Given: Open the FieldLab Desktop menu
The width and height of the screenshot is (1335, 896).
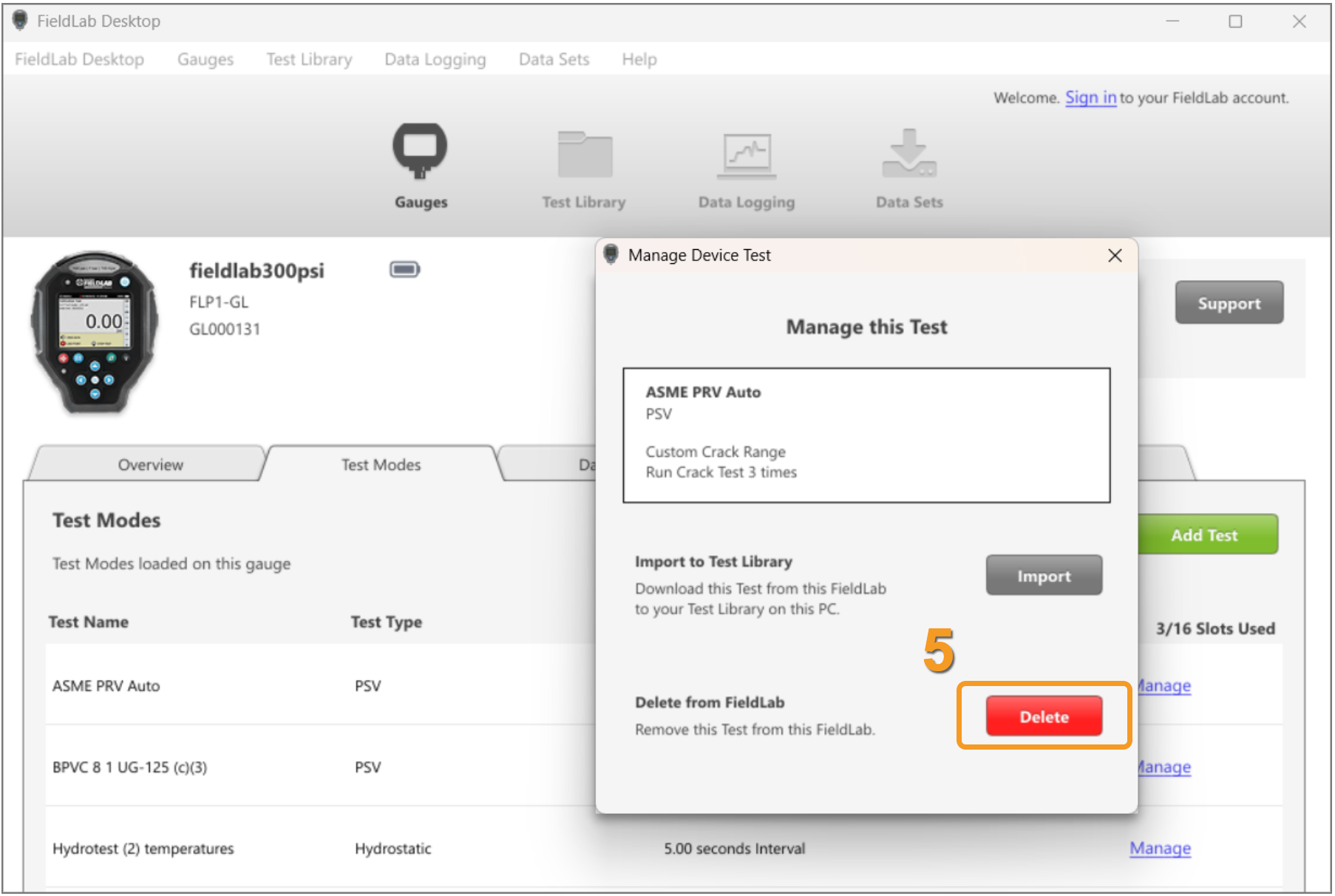Looking at the screenshot, I should (79, 59).
